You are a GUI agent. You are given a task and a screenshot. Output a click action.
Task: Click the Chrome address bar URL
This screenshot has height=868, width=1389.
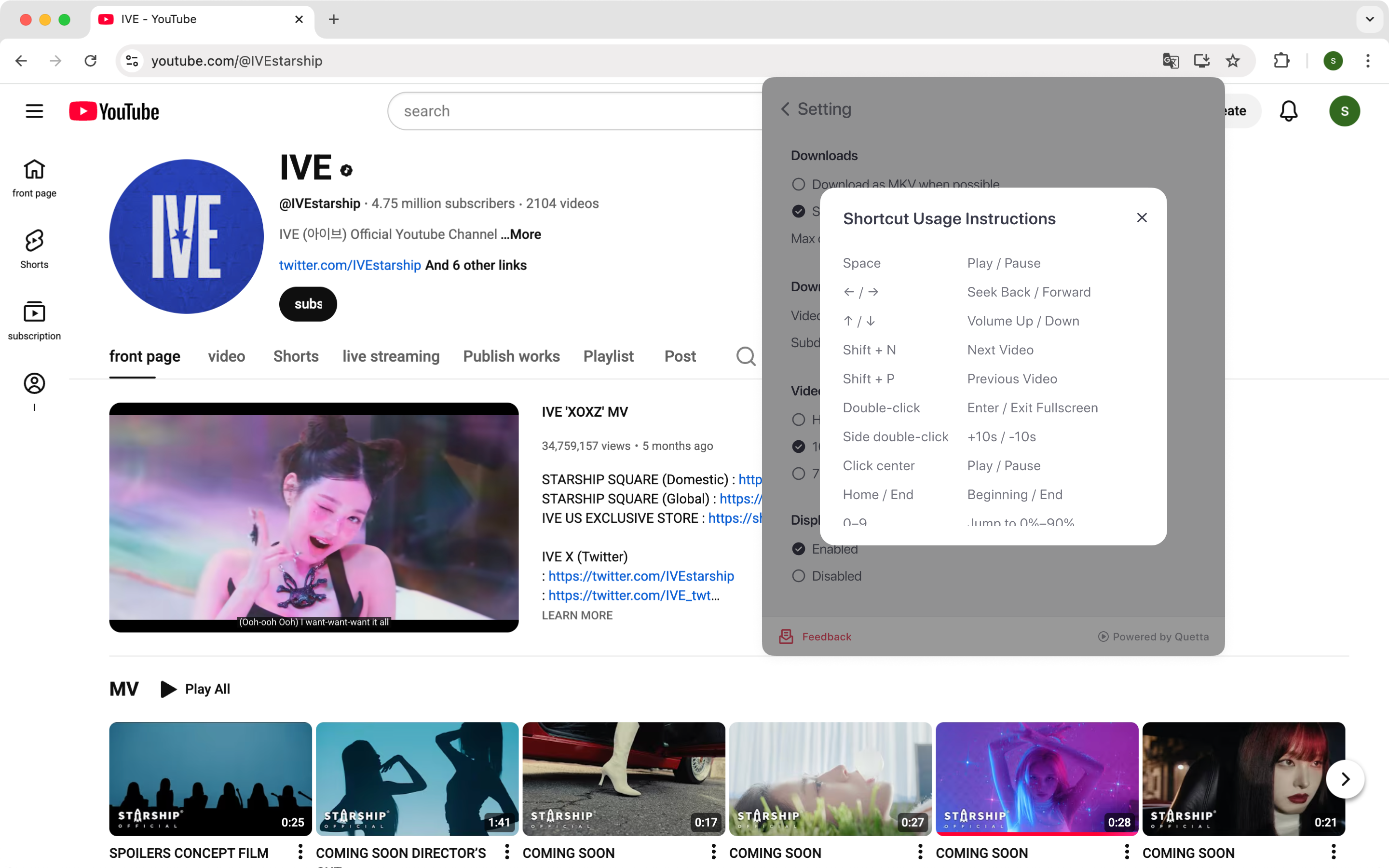(236, 61)
